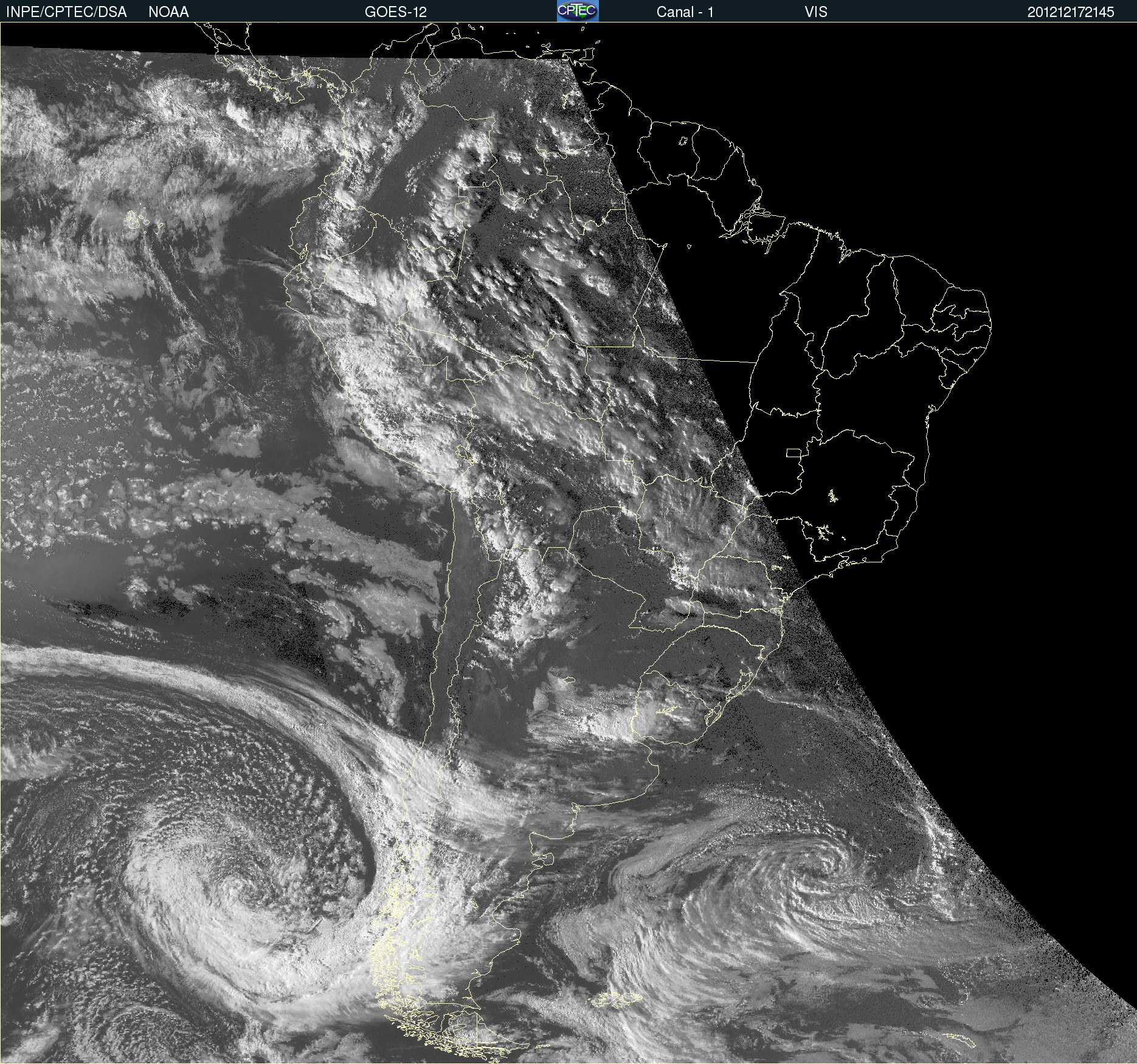Click the 201212172145 timestamp

click(x=1071, y=12)
